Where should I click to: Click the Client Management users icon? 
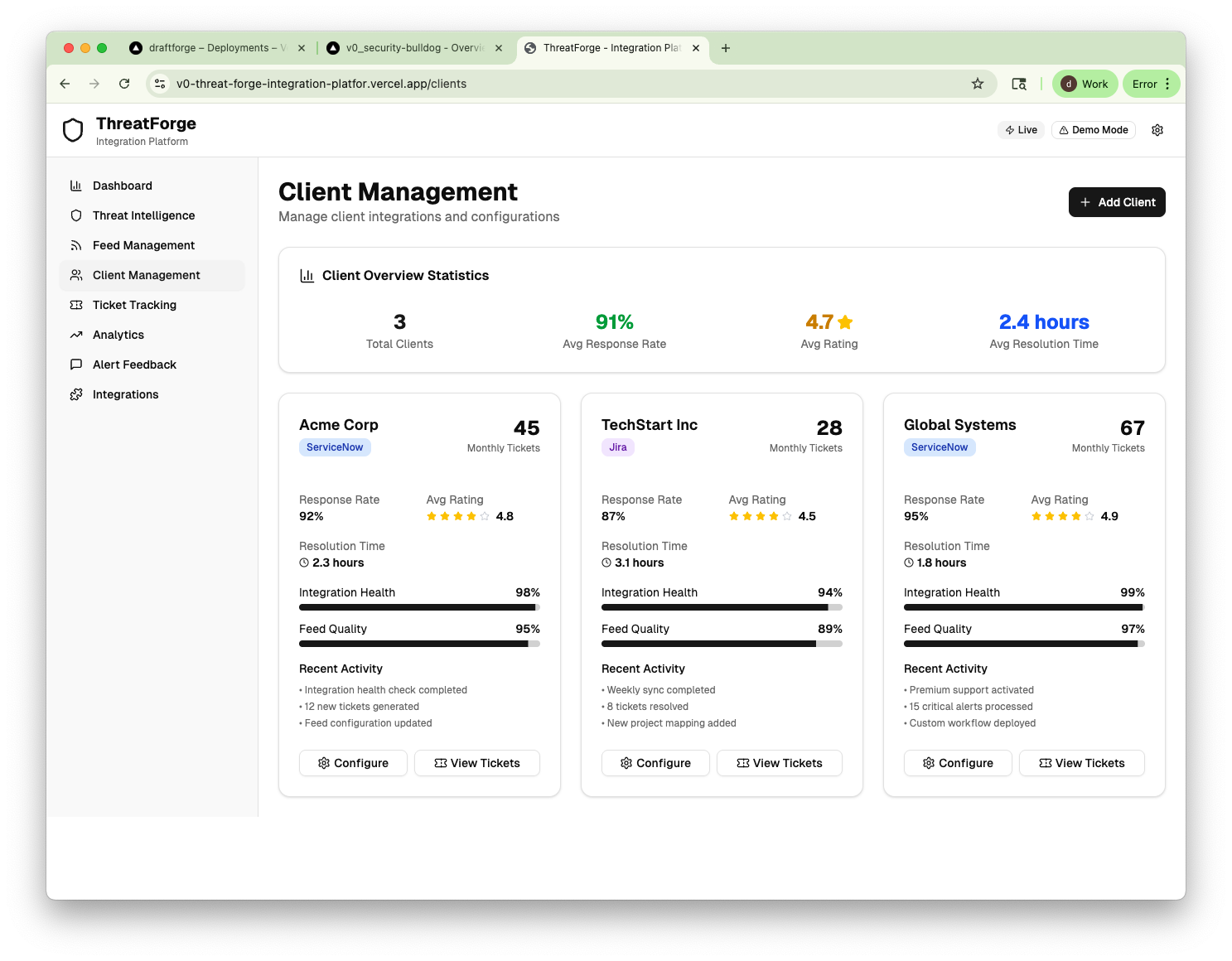(x=76, y=275)
